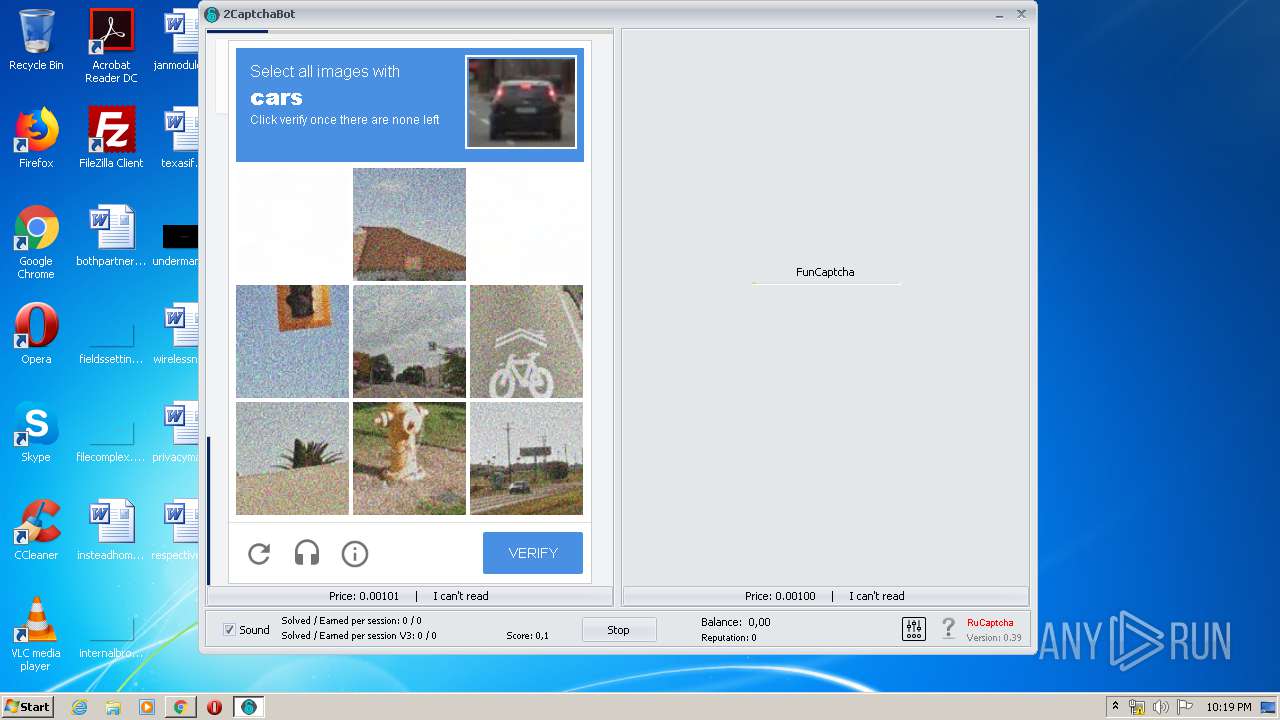Click the 'Balance: 0,00' text
Viewport: 1280px width, 720px height.
736,622
